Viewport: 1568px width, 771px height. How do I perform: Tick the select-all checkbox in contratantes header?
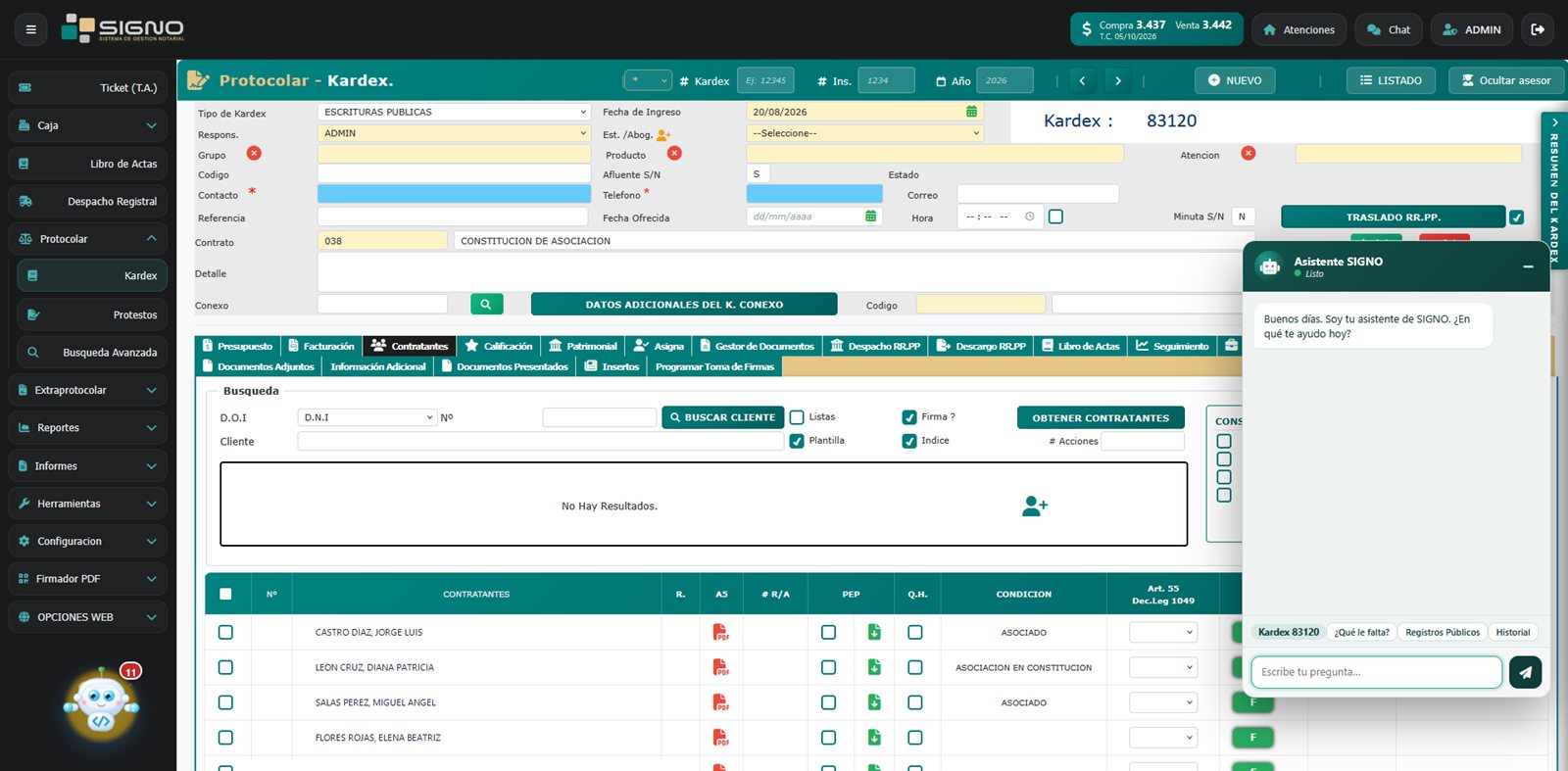pyautogui.click(x=225, y=594)
